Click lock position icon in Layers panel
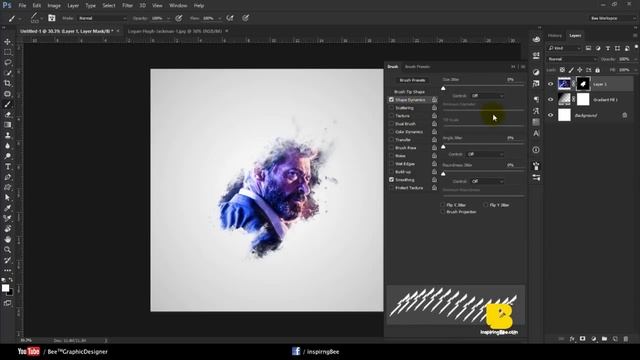 coord(580,70)
